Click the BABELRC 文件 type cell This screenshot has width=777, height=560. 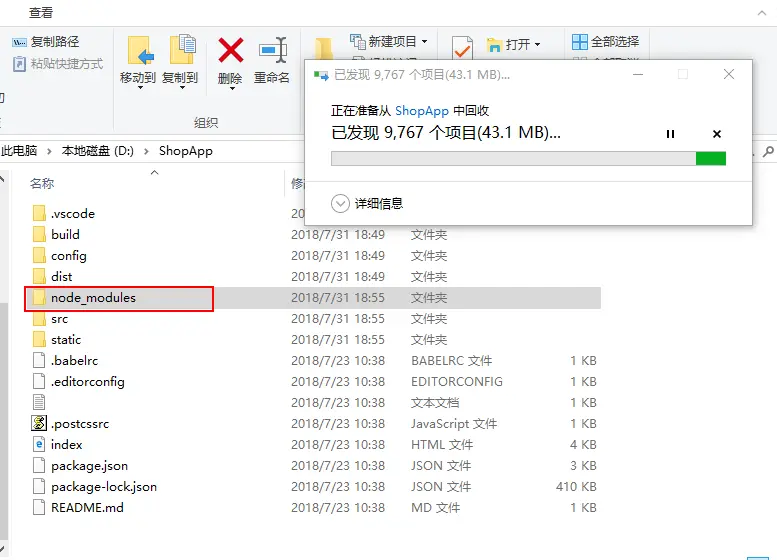pos(451,361)
